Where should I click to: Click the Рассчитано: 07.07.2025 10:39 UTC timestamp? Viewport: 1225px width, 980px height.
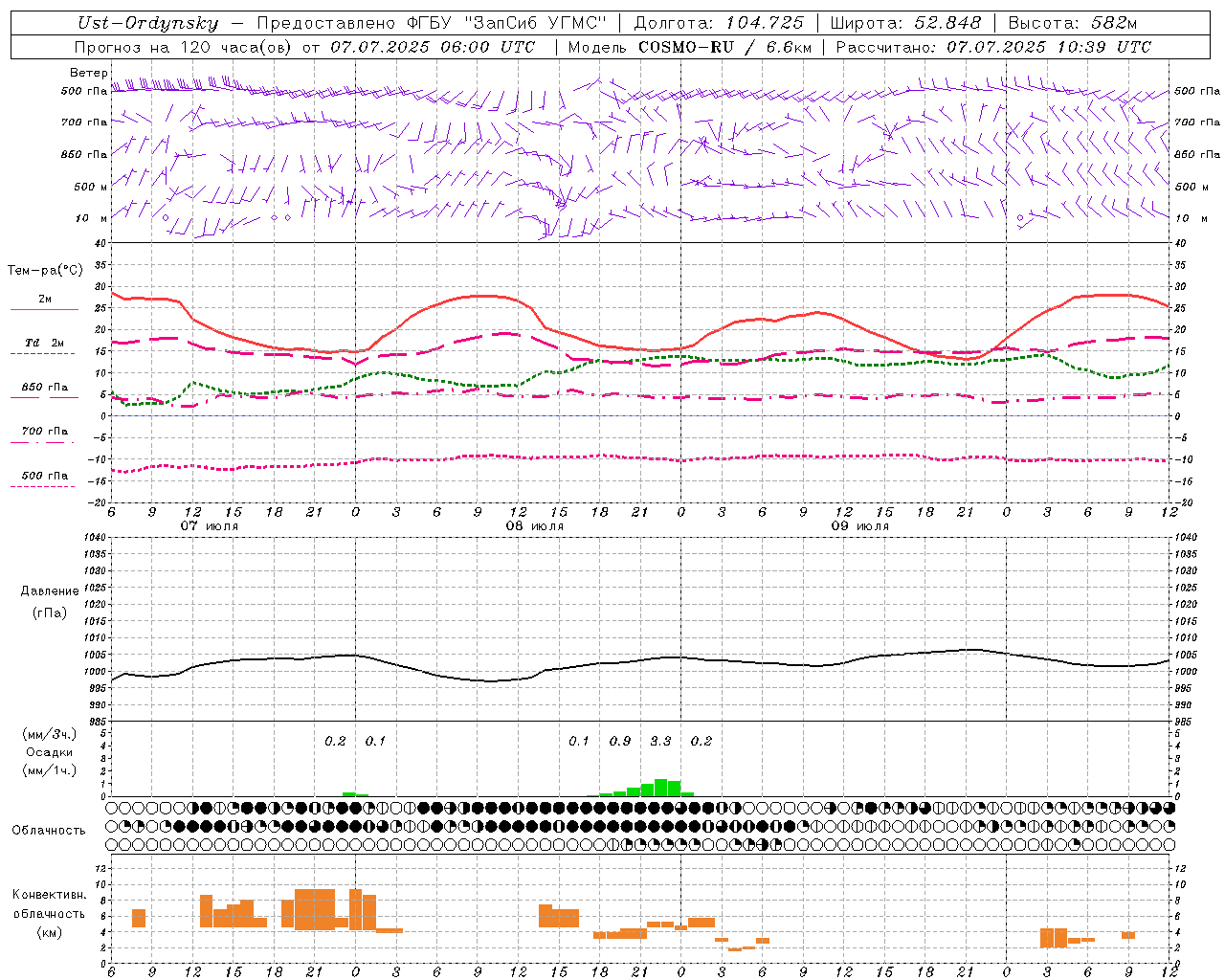[x=993, y=47]
